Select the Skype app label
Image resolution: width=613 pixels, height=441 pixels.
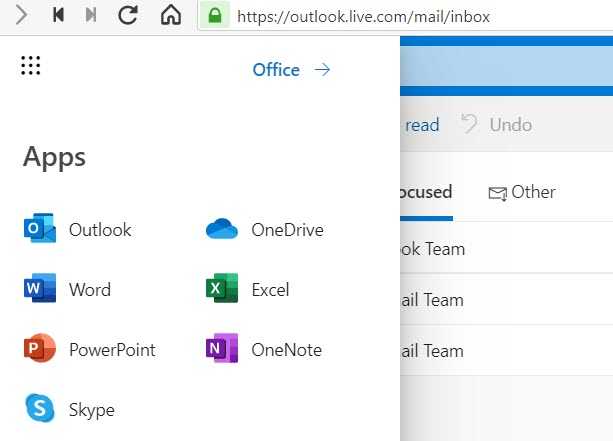click(92, 410)
